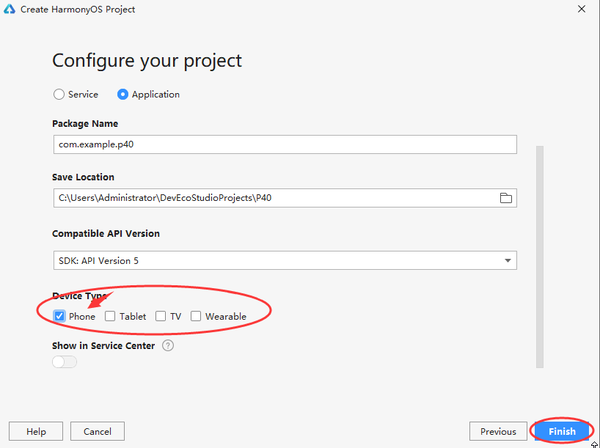
Task: Go back with the Previous button
Action: point(498,432)
